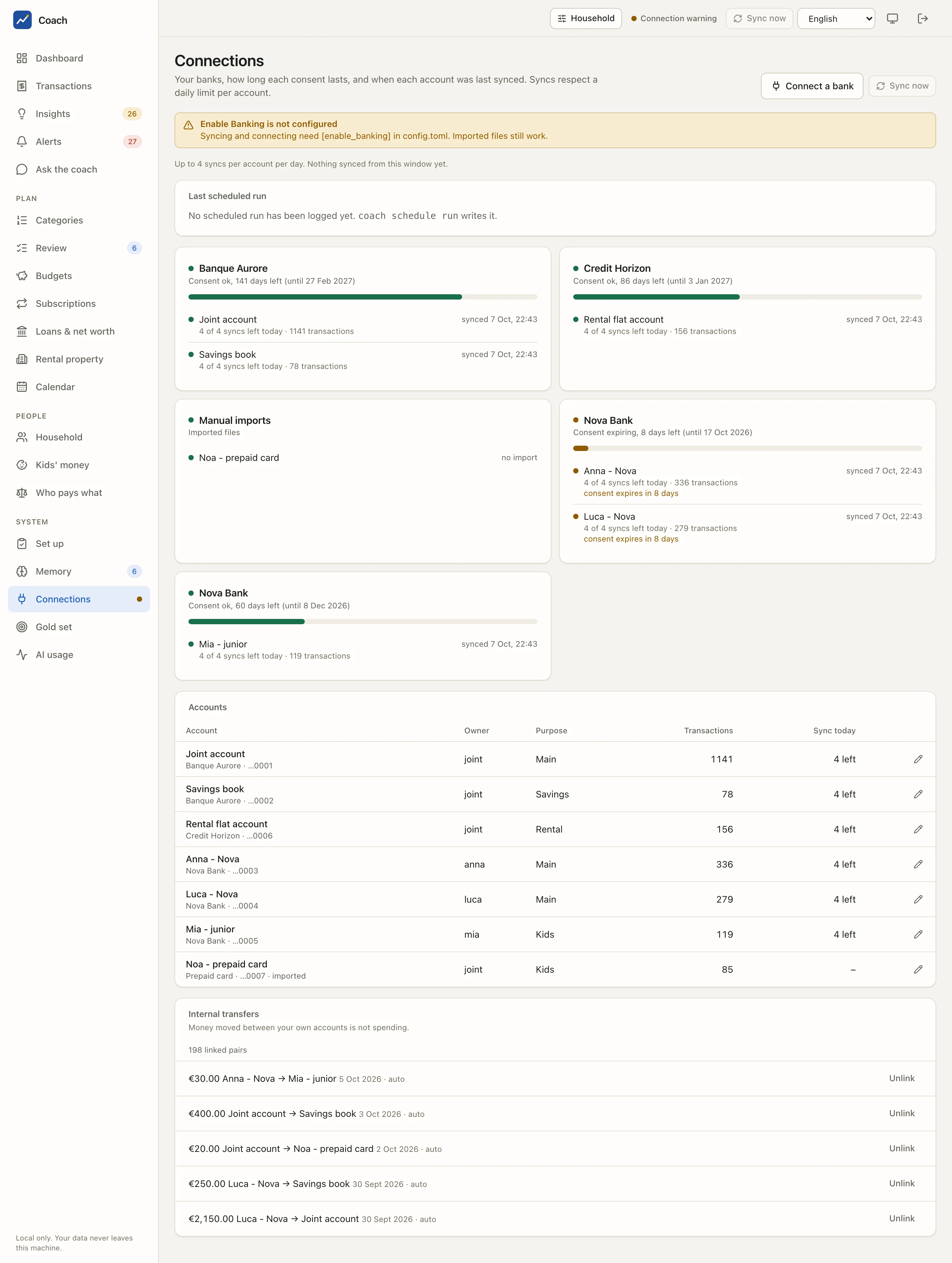Click Banque Aurore consent progress bar

tap(362, 297)
